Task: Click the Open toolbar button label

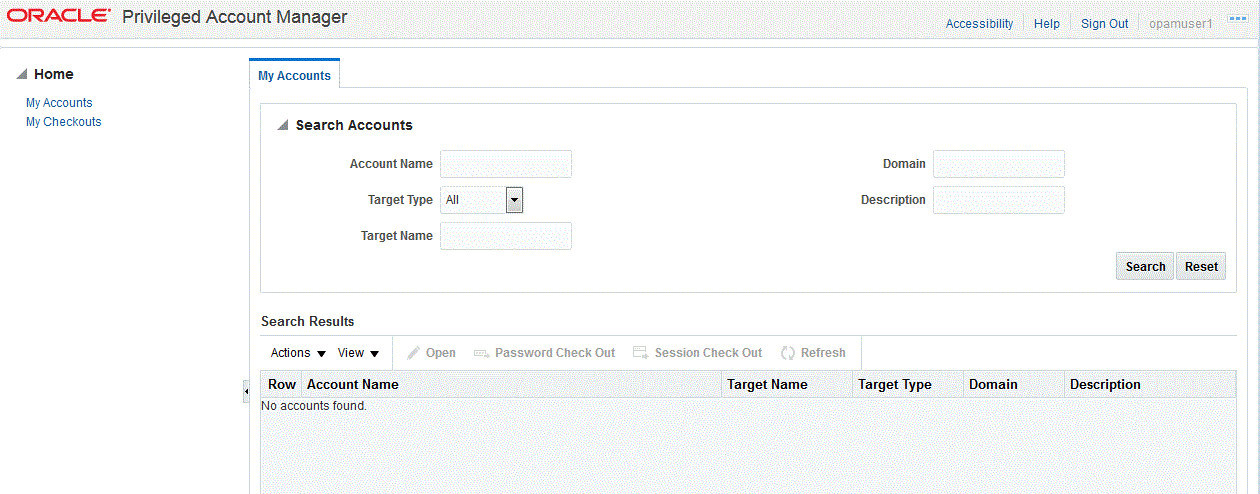Action: [x=441, y=353]
